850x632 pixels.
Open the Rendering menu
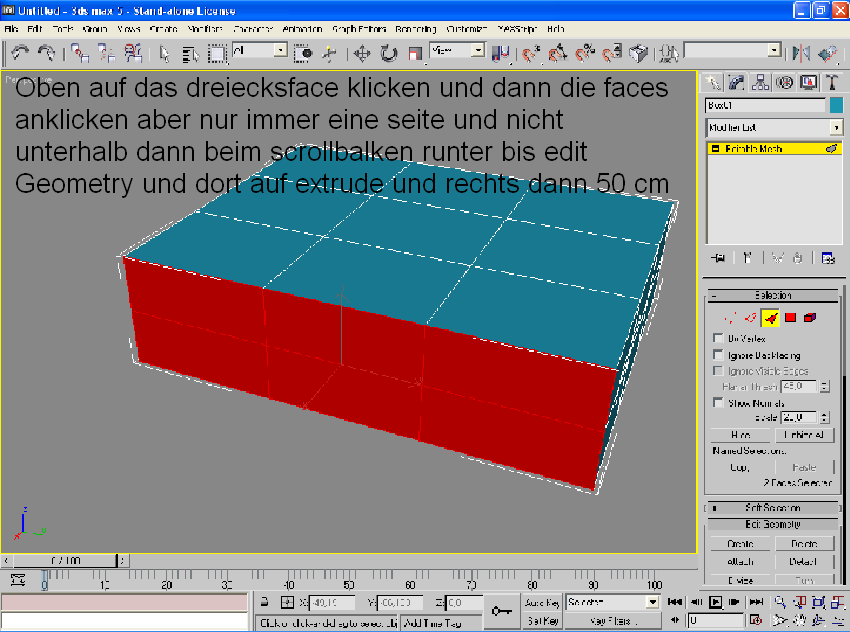[415, 30]
